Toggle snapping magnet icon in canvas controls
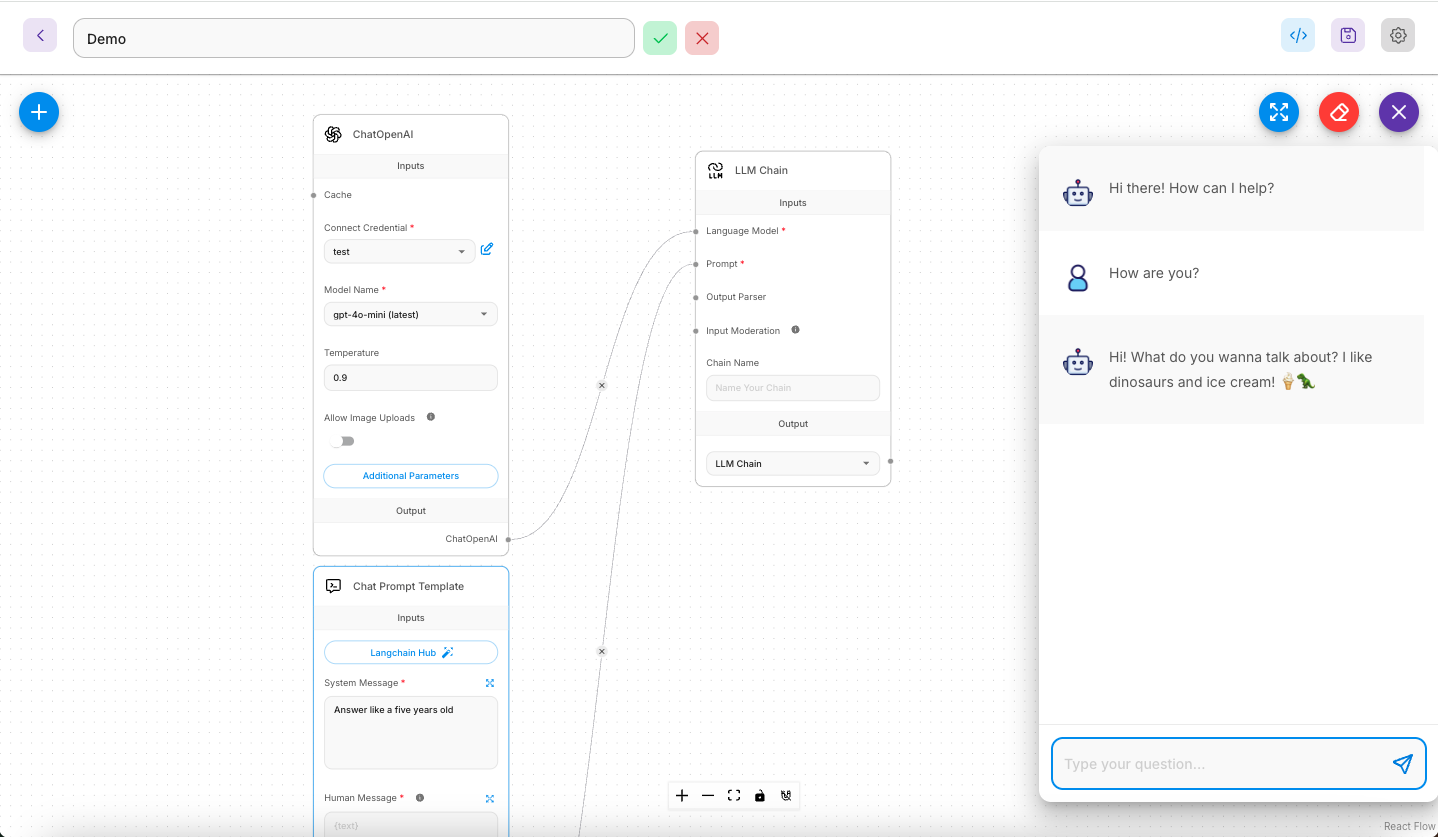The width and height of the screenshot is (1438, 837). [786, 796]
